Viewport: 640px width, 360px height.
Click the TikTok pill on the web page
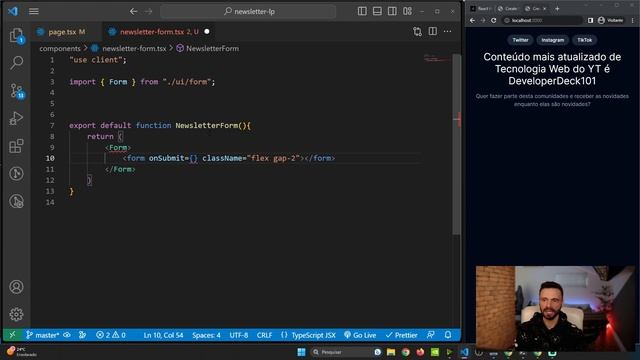click(584, 40)
